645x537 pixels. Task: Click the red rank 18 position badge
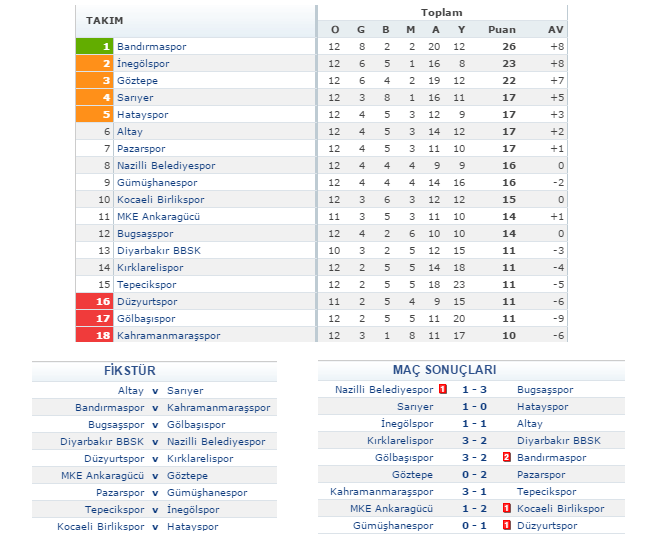95,336
